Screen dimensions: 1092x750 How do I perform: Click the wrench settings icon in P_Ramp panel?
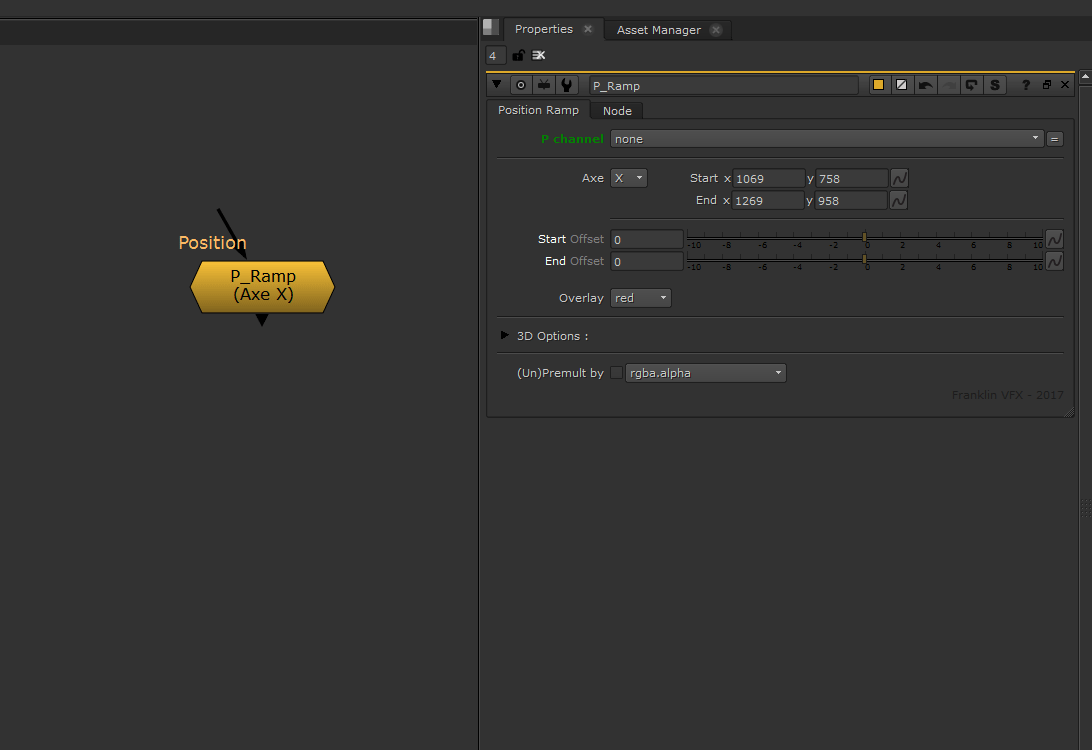pos(567,85)
